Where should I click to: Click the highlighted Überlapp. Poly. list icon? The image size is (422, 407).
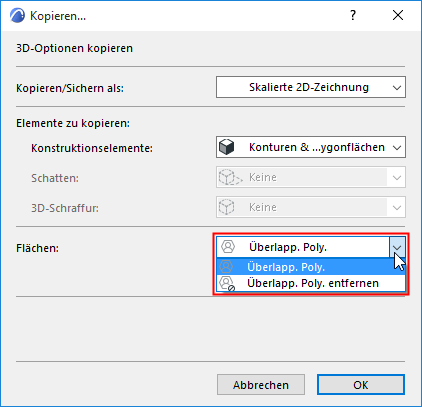tap(226, 267)
